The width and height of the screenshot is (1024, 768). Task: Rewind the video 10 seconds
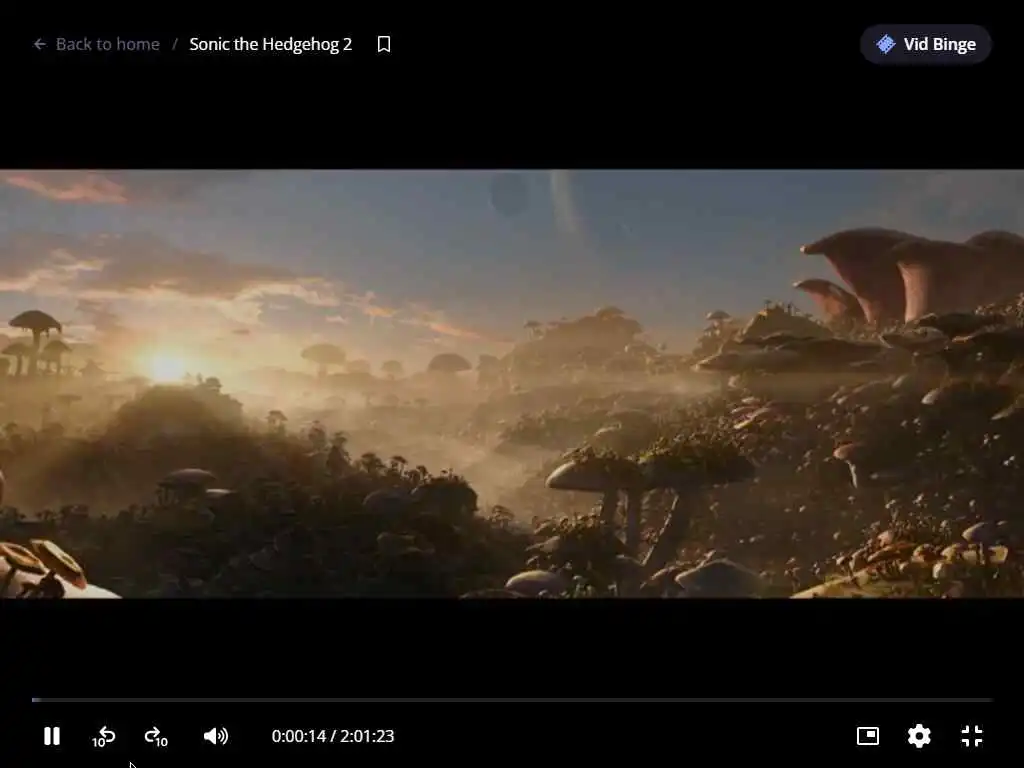pyautogui.click(x=103, y=737)
